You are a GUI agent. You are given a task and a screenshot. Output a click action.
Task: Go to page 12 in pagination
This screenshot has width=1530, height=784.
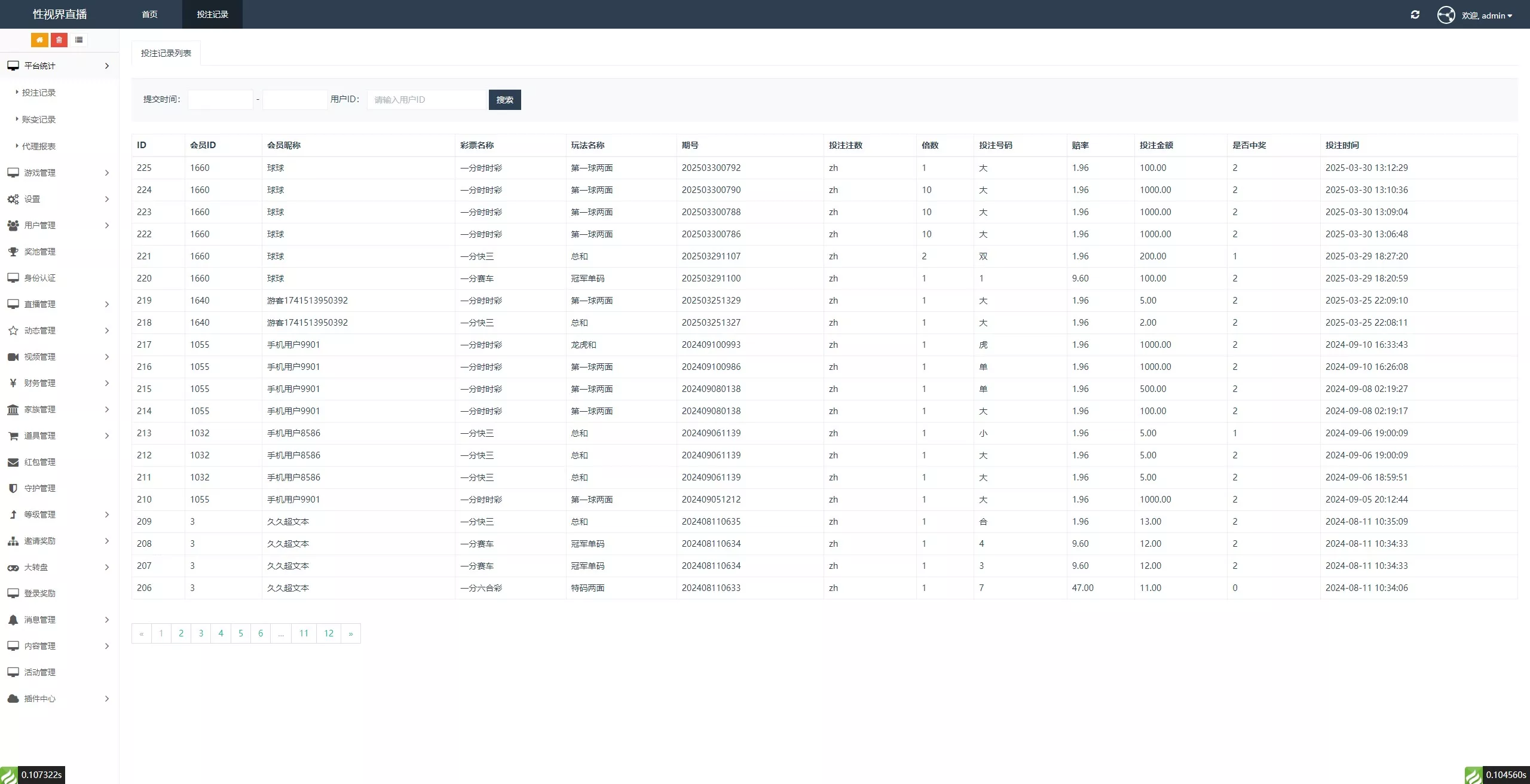[x=328, y=633]
